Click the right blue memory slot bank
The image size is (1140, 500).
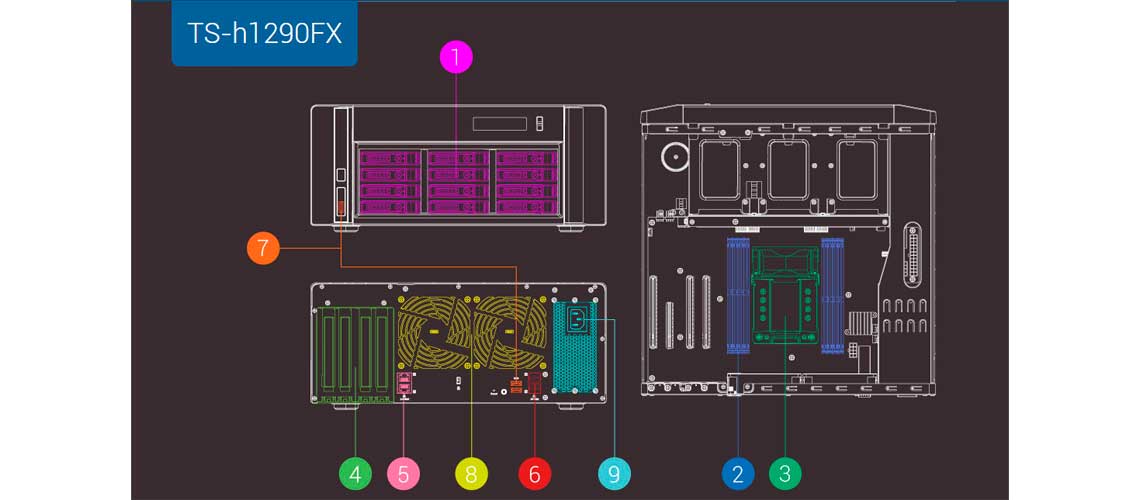click(x=832, y=297)
